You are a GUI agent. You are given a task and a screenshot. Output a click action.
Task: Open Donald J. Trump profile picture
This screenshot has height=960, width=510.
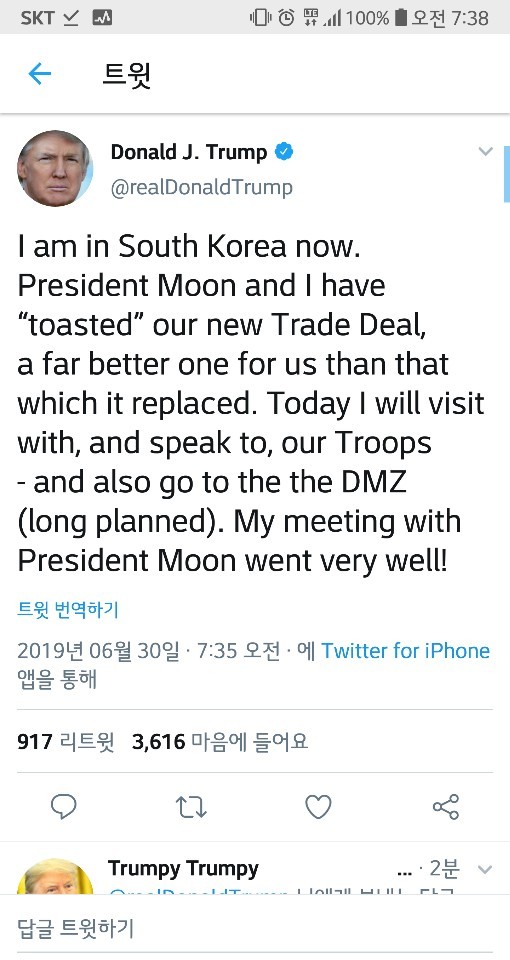[x=55, y=168]
